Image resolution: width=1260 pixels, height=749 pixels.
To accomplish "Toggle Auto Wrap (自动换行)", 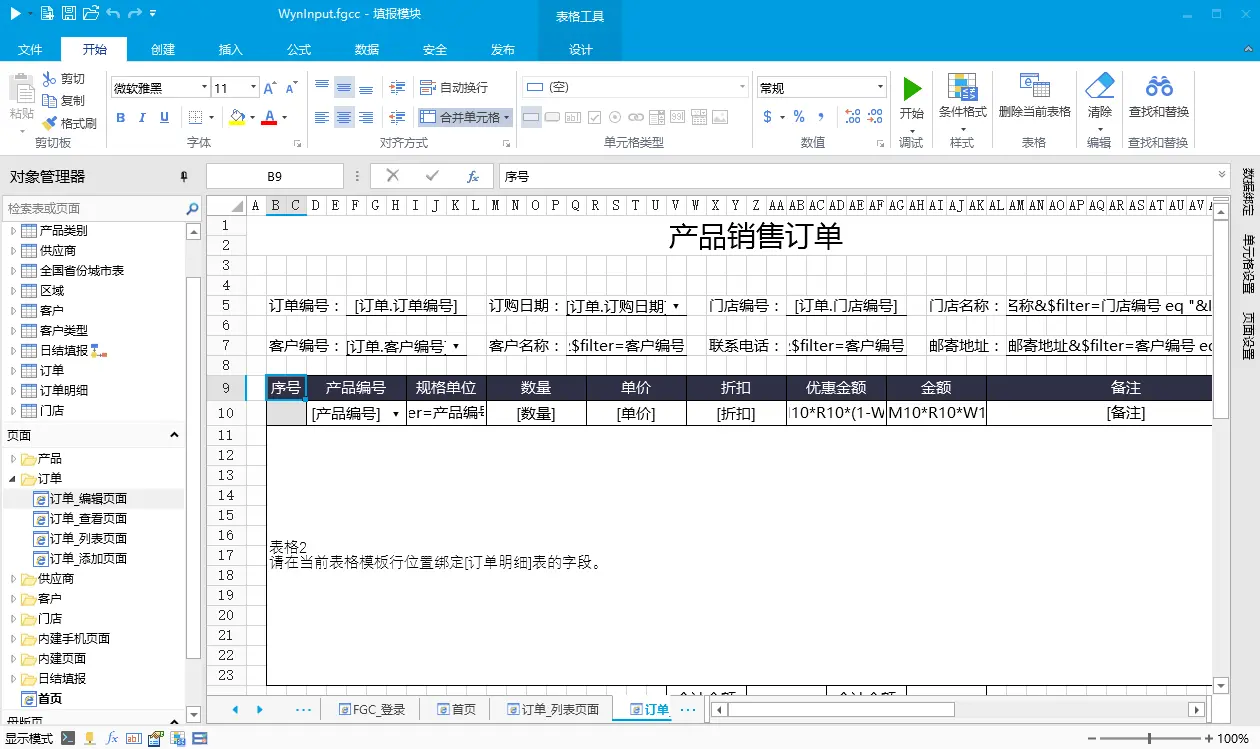I will point(454,88).
